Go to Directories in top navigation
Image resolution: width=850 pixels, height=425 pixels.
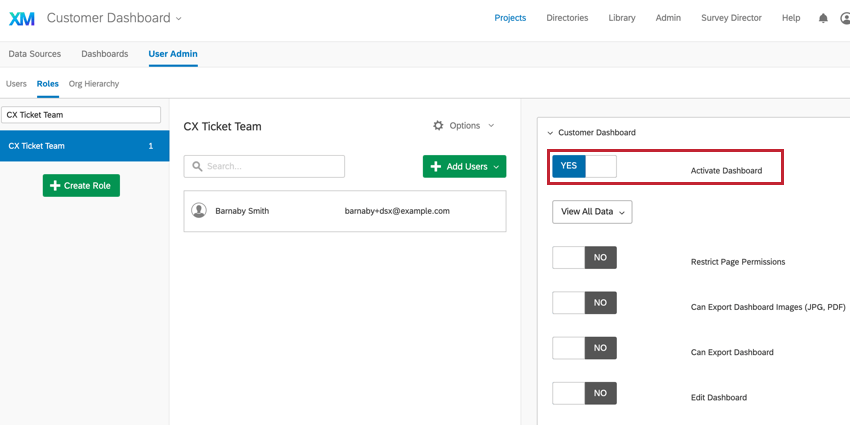click(x=567, y=18)
